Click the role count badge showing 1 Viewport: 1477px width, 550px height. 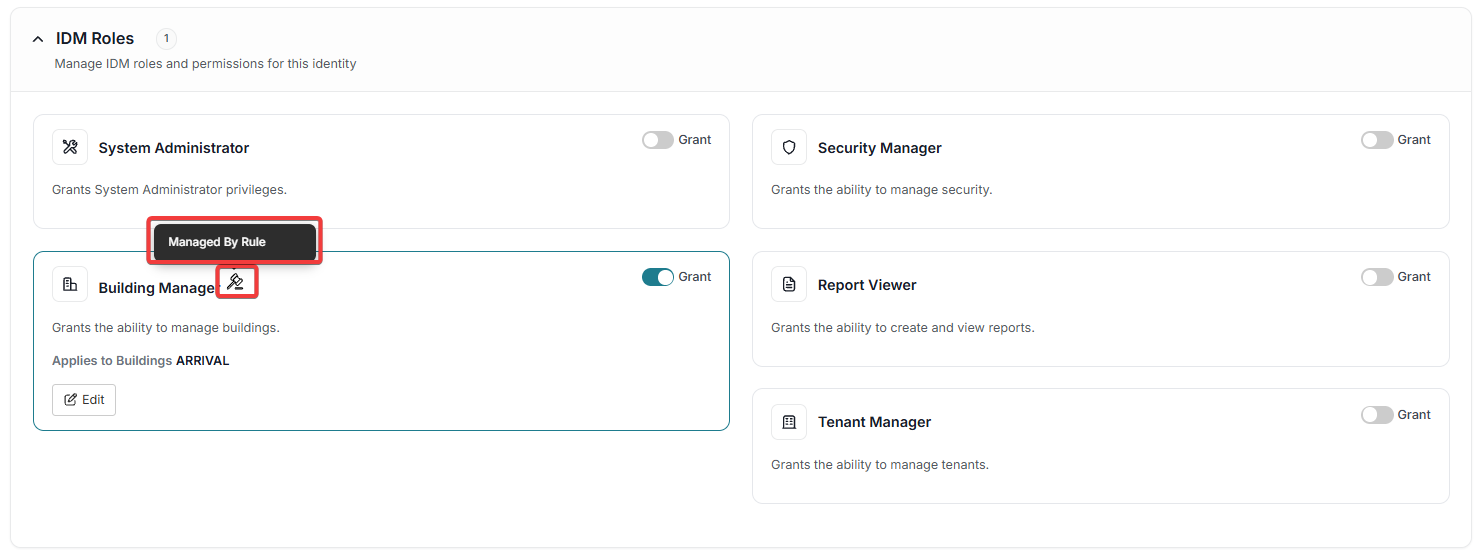point(166,39)
